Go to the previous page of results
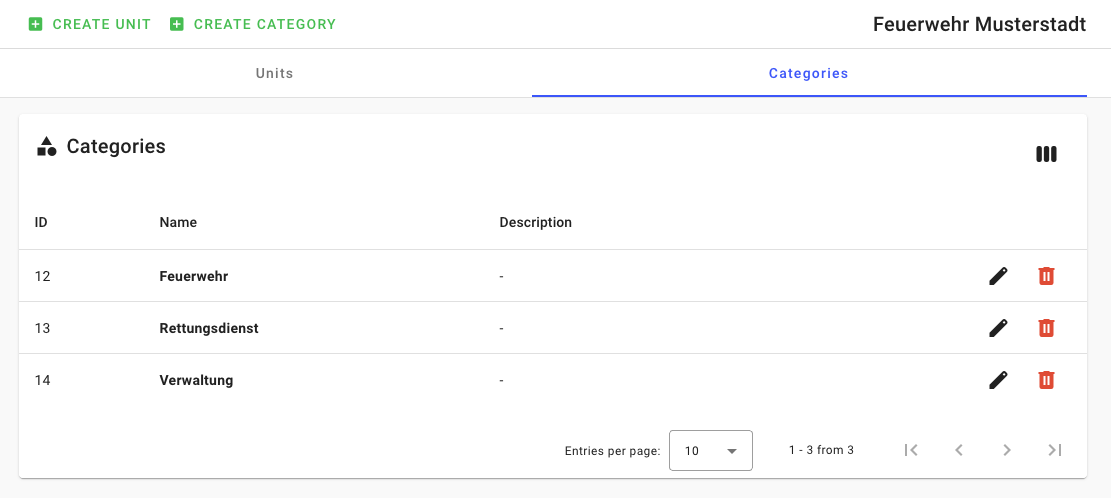The width and height of the screenshot is (1111, 498). 958,450
